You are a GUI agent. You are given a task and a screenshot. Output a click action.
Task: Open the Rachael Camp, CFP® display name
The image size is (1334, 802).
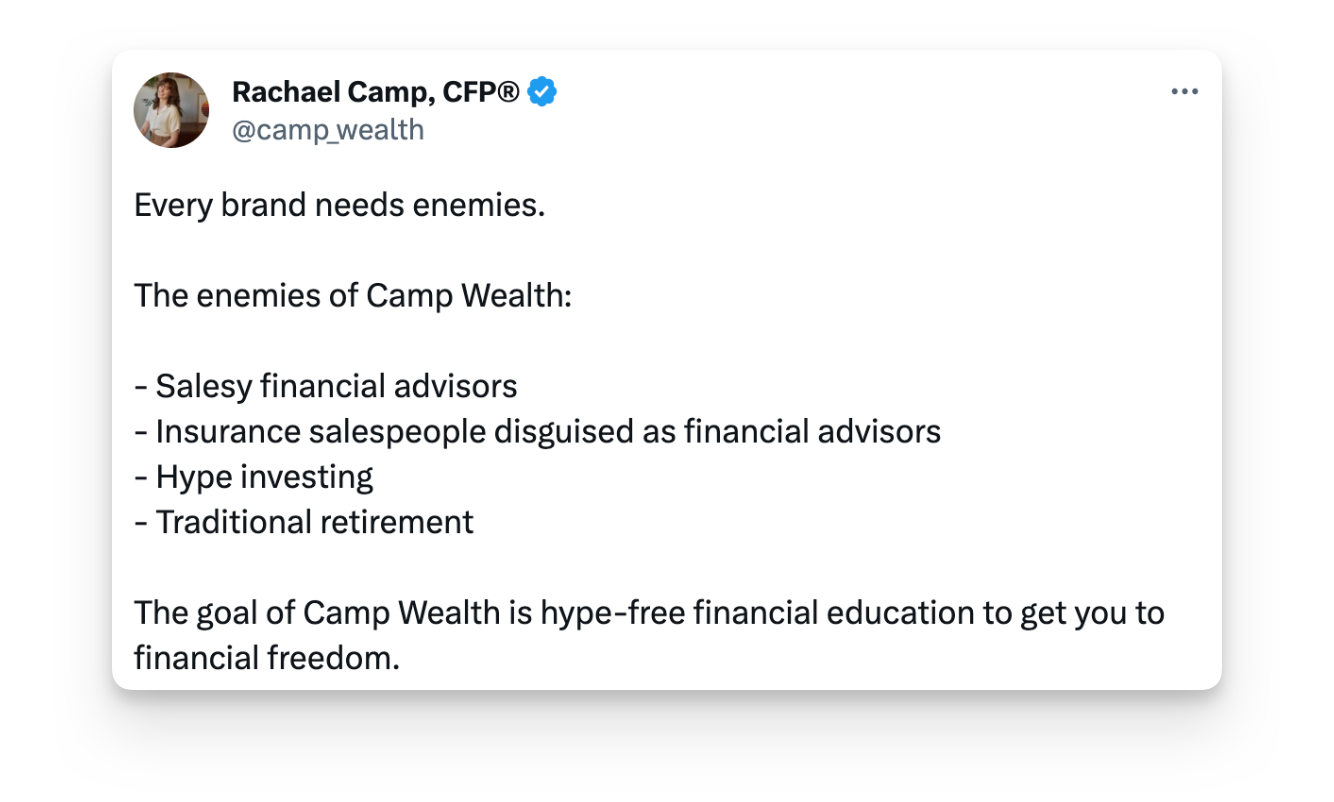click(376, 92)
